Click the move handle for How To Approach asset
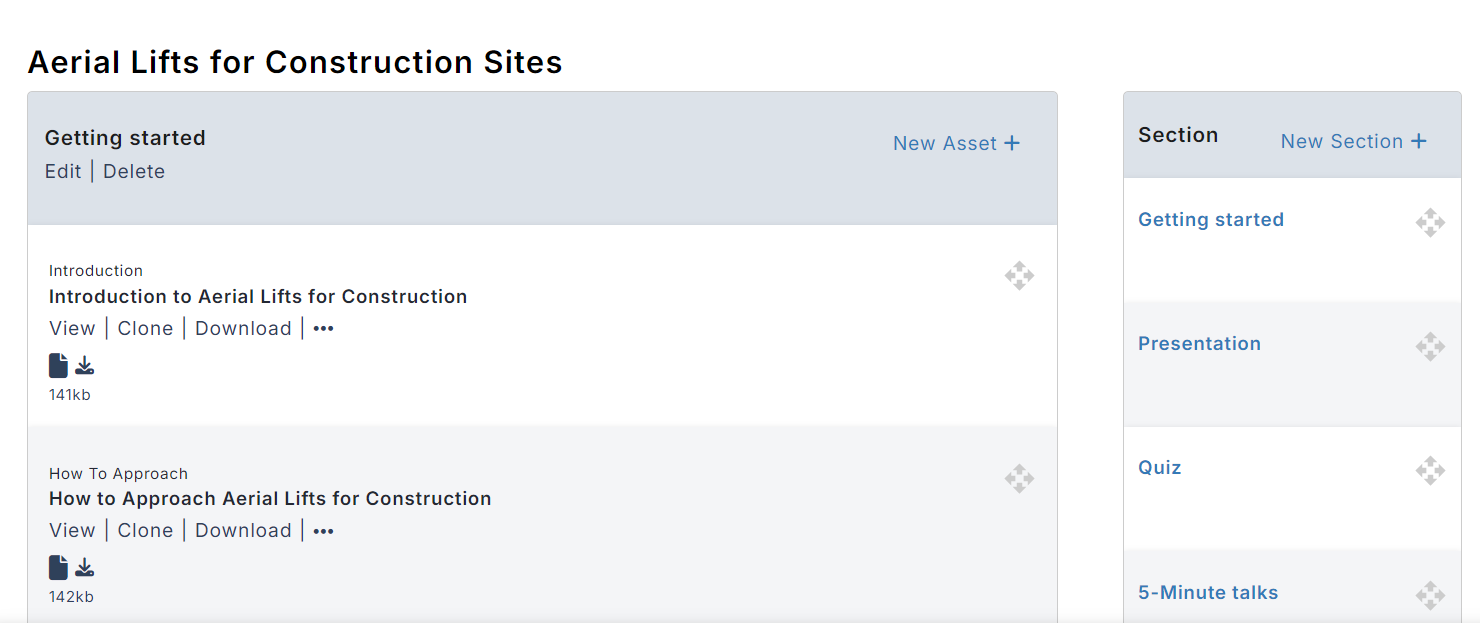Image resolution: width=1480 pixels, height=623 pixels. coord(1019,479)
